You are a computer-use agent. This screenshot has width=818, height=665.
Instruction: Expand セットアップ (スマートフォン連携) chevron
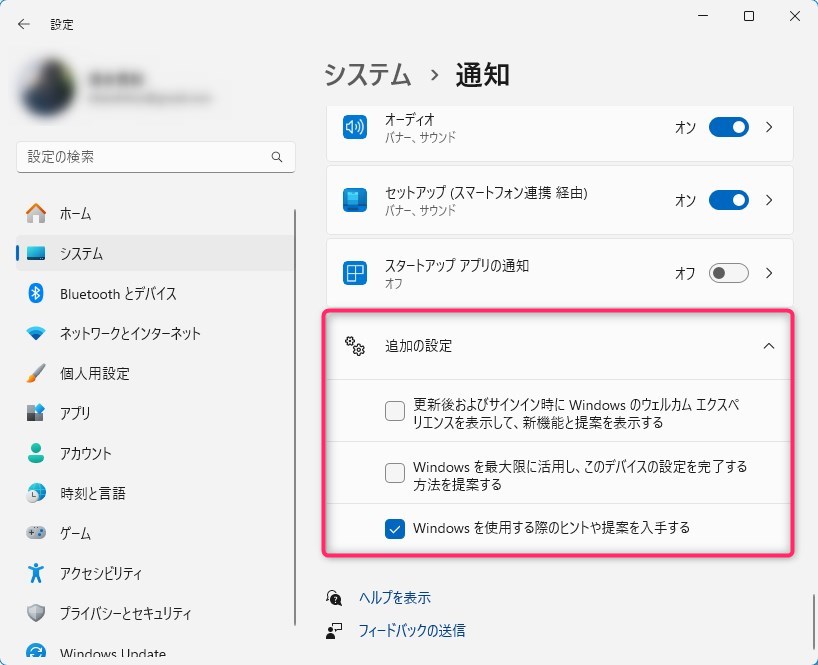(769, 201)
